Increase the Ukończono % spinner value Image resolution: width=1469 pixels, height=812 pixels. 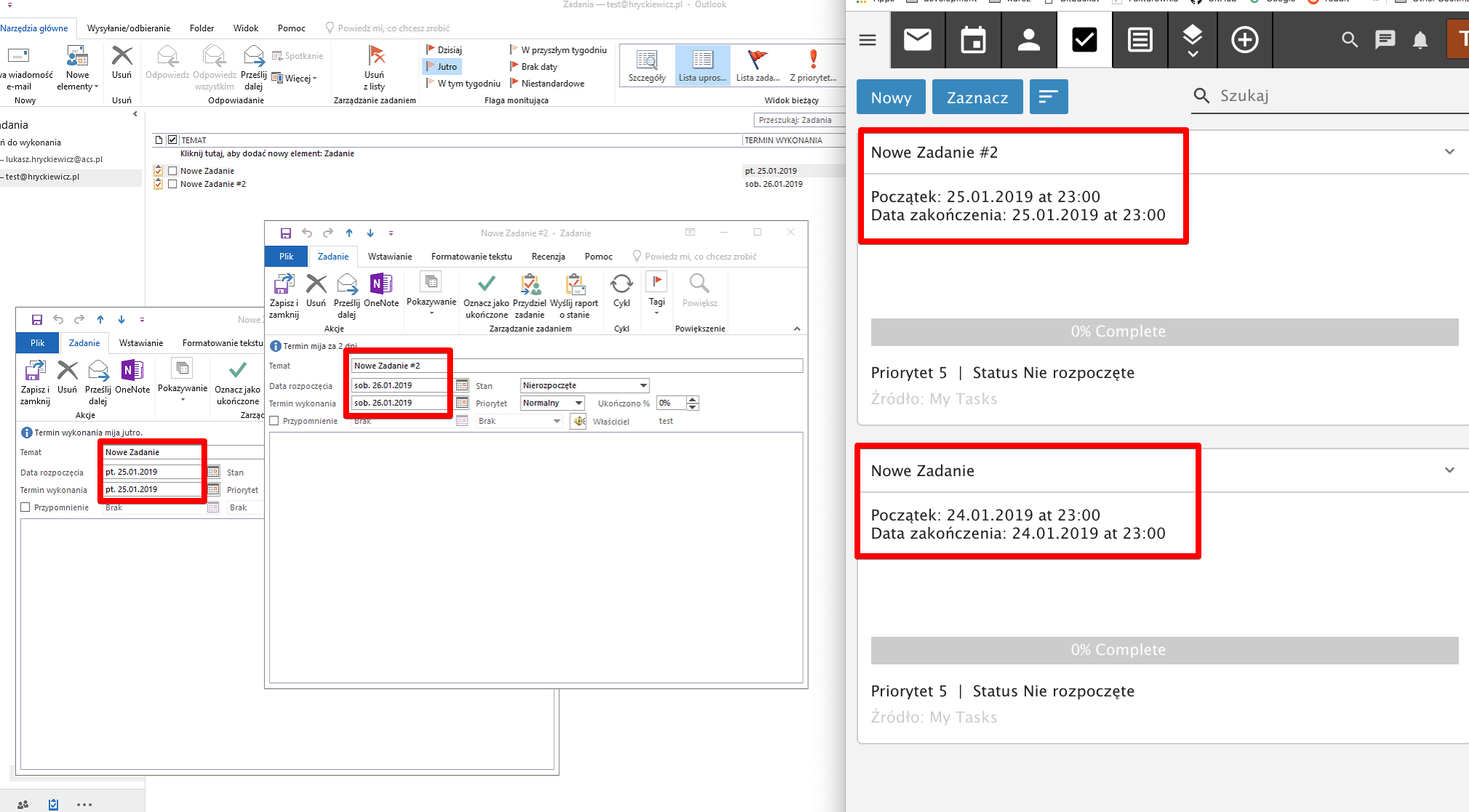click(693, 399)
